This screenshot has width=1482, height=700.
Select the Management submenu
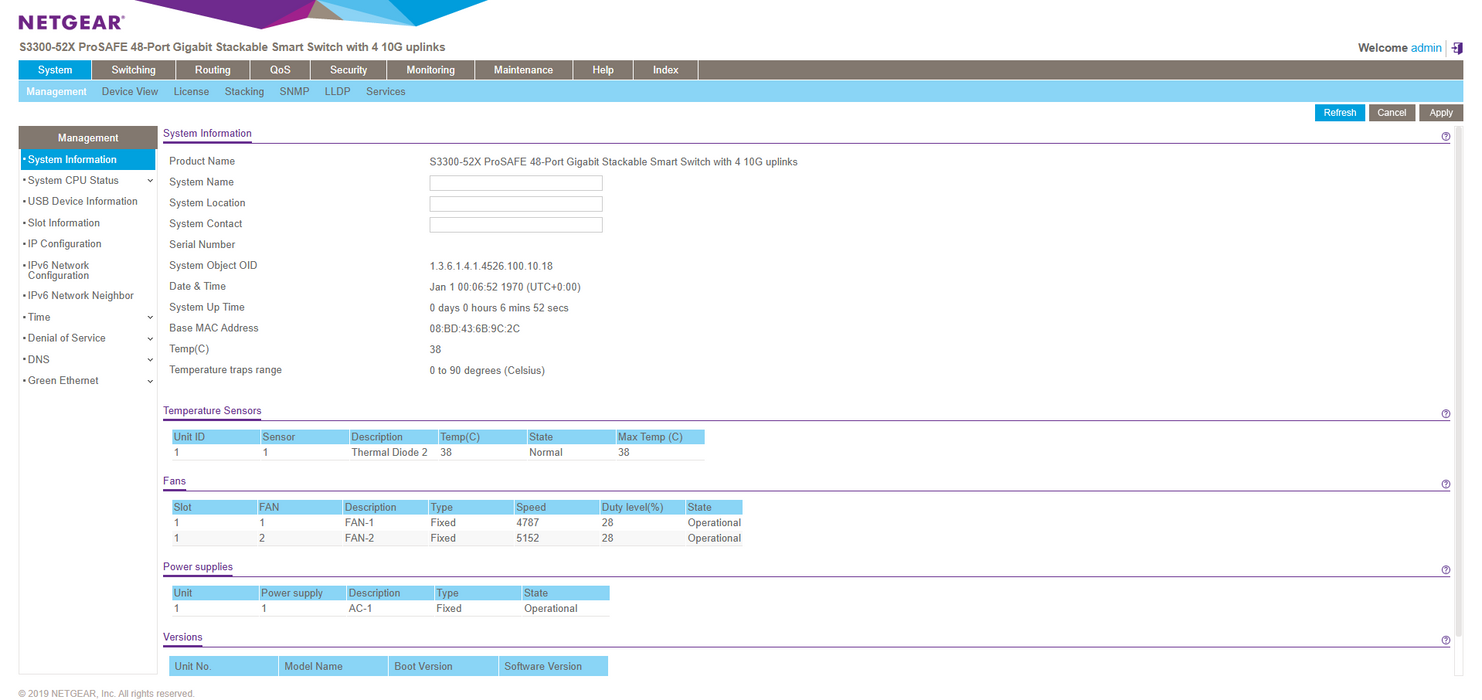(56, 92)
